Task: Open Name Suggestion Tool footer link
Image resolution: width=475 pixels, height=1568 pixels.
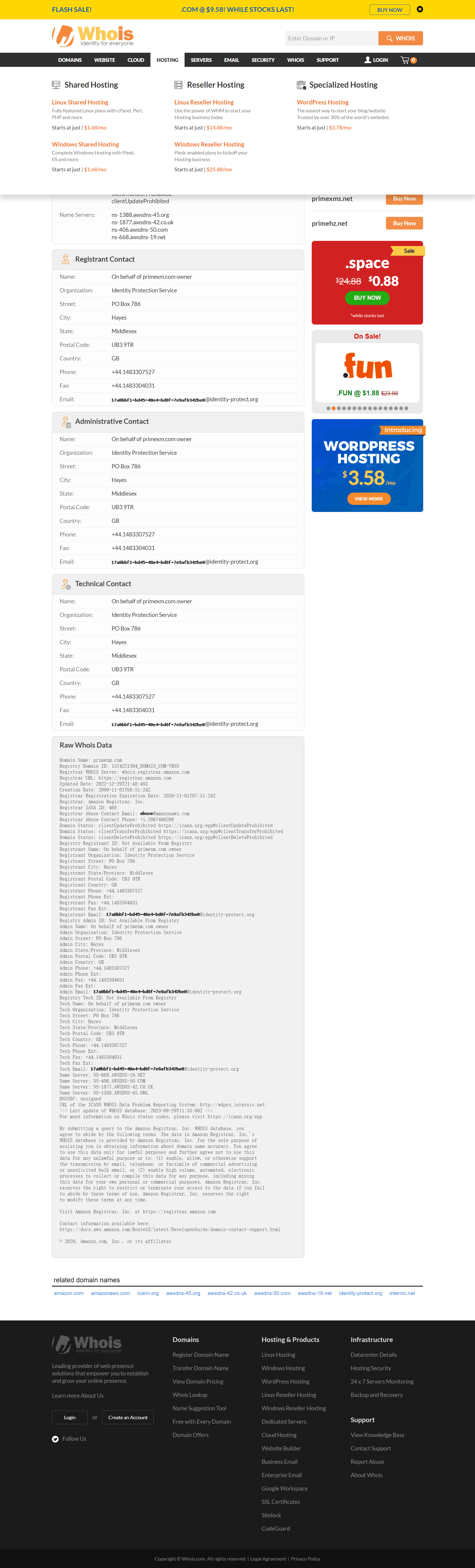Action: pyautogui.click(x=199, y=1409)
